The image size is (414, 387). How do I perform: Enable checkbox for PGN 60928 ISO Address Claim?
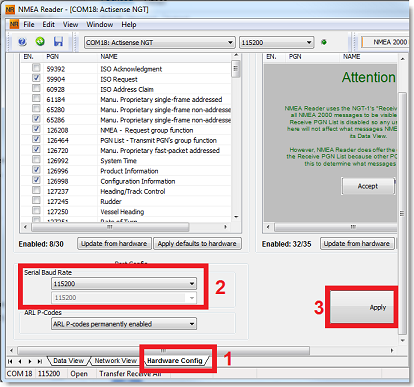(36, 88)
